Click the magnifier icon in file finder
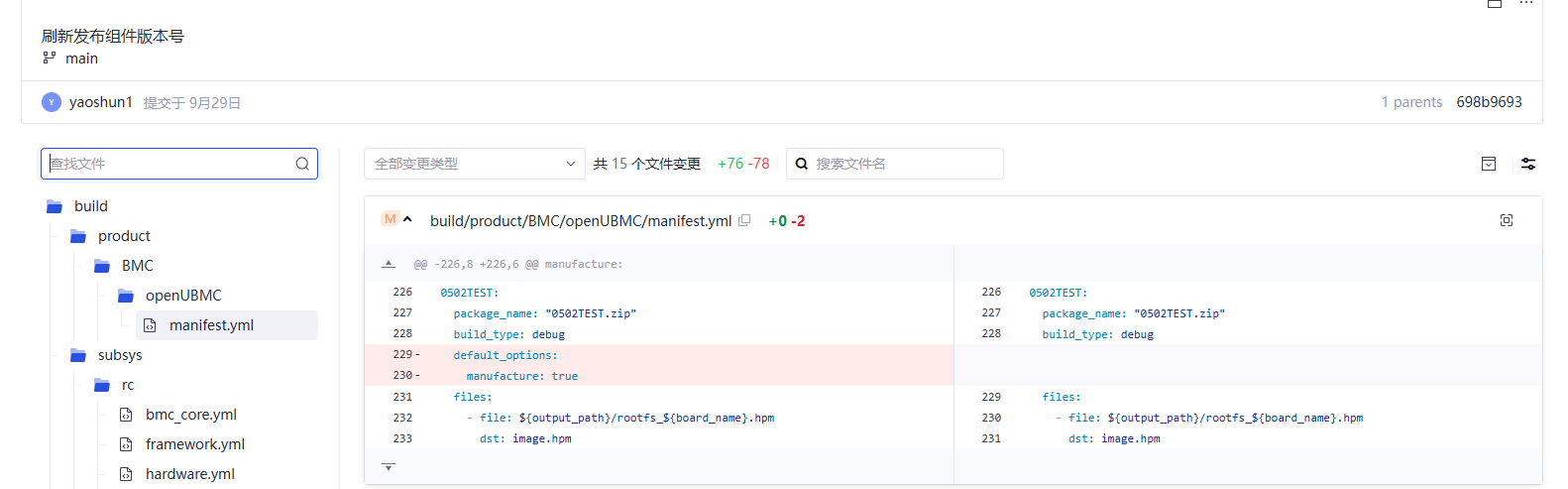Screen dimensions: 1568x489 (x=302, y=164)
